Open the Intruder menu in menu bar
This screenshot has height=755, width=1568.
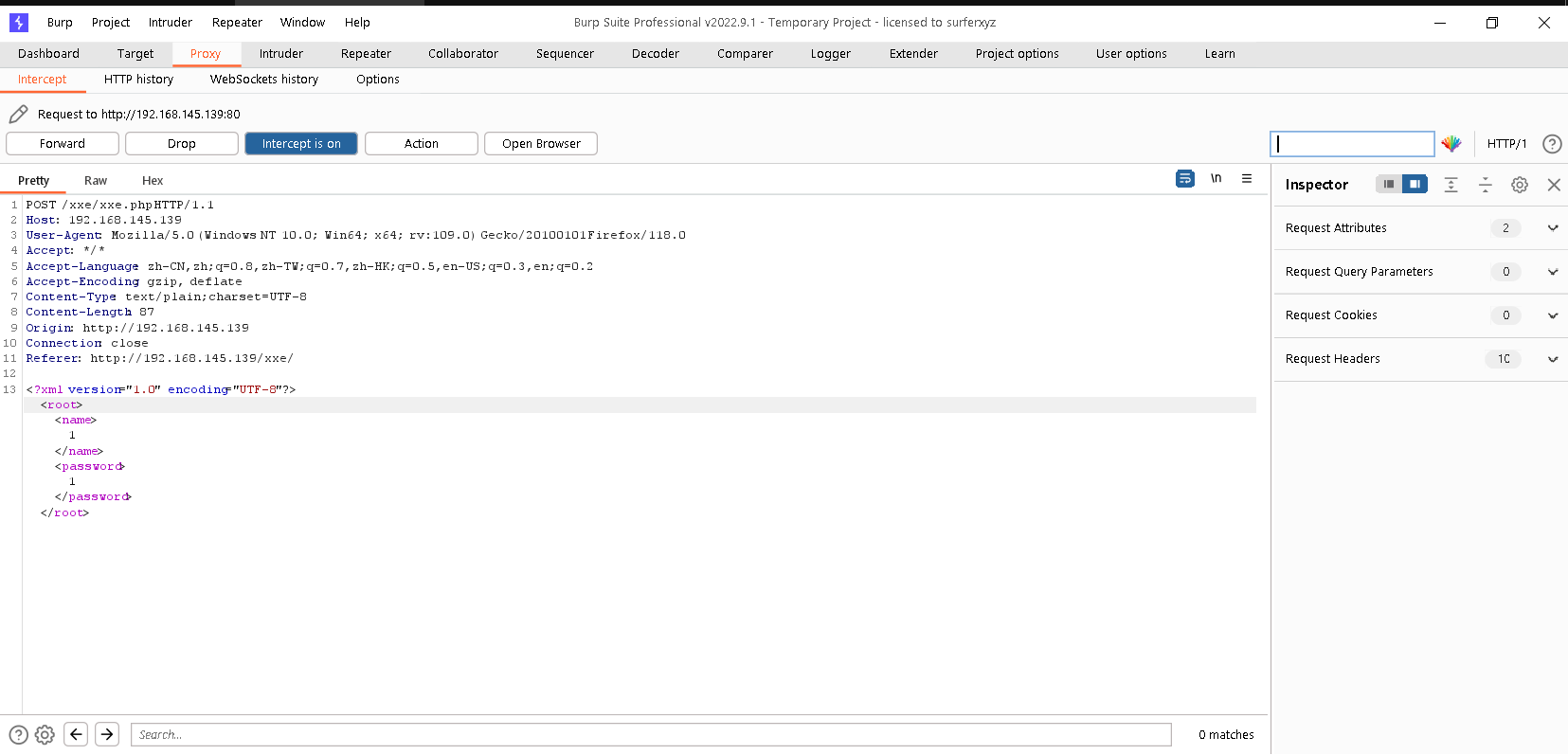(171, 23)
